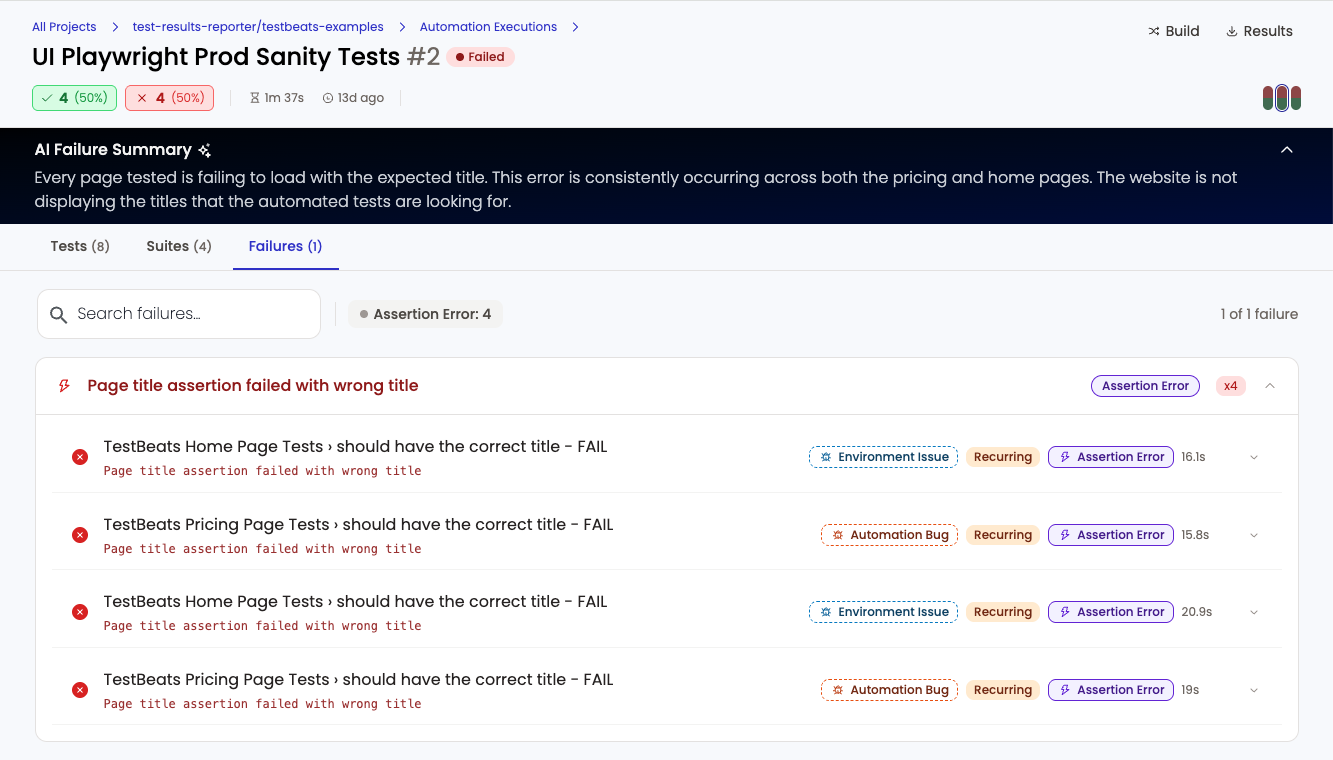
Task: Toggle the failed 4 (50%) filter
Action: pyautogui.click(x=169, y=98)
